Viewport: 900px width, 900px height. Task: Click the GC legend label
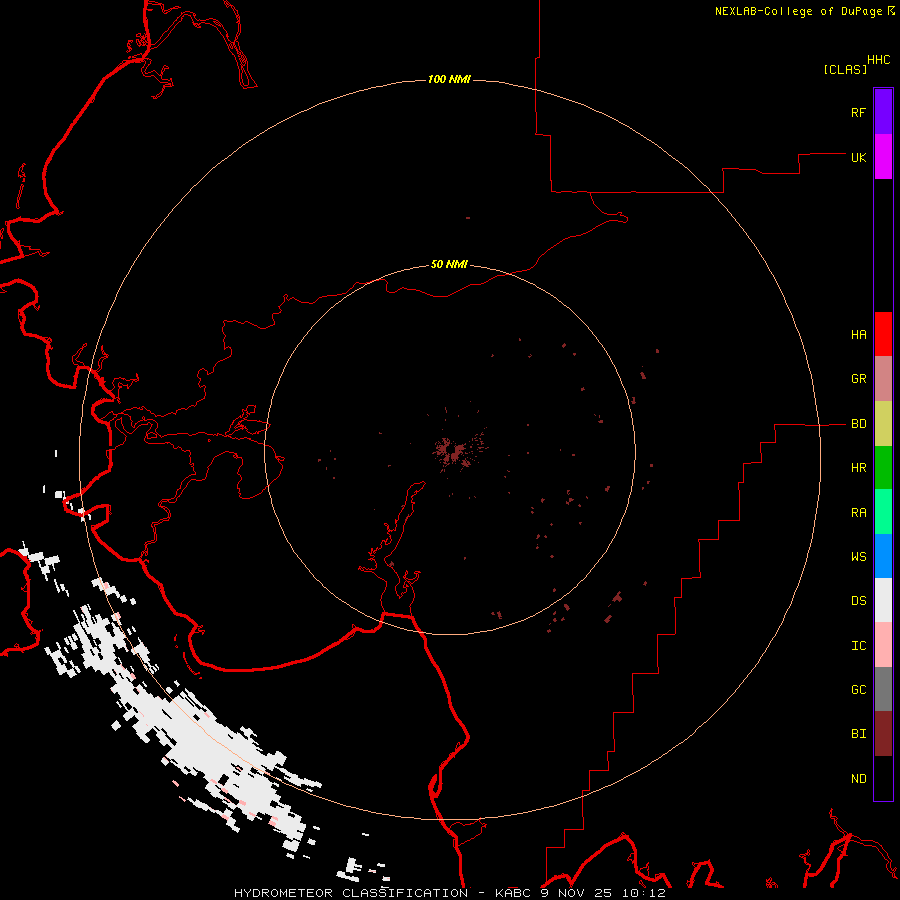coord(859,690)
